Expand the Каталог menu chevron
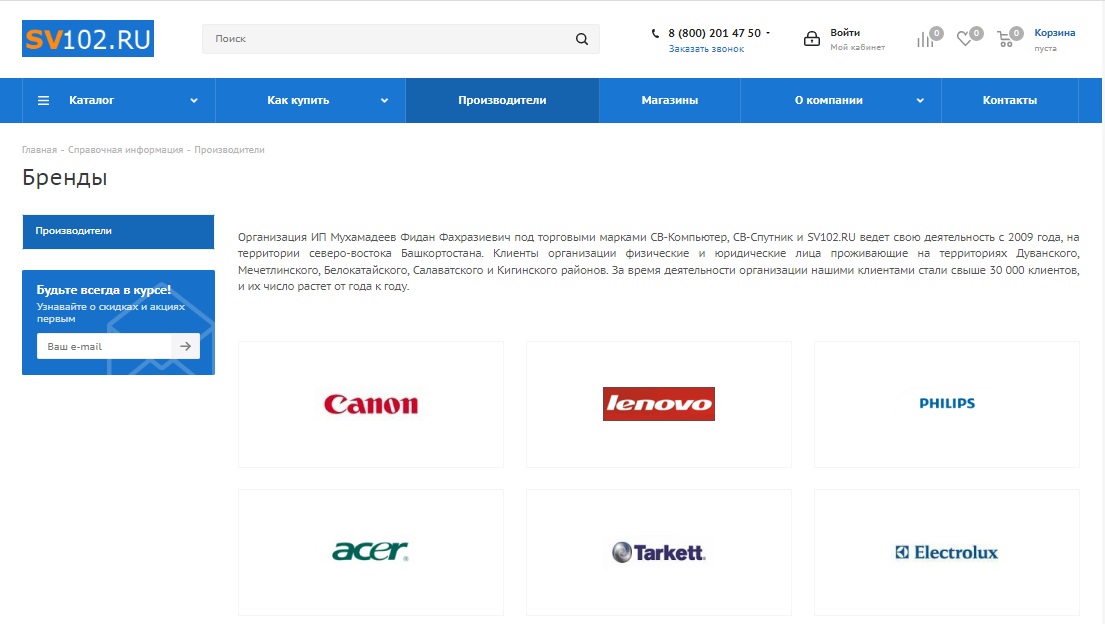The image size is (1105, 624). click(x=194, y=101)
